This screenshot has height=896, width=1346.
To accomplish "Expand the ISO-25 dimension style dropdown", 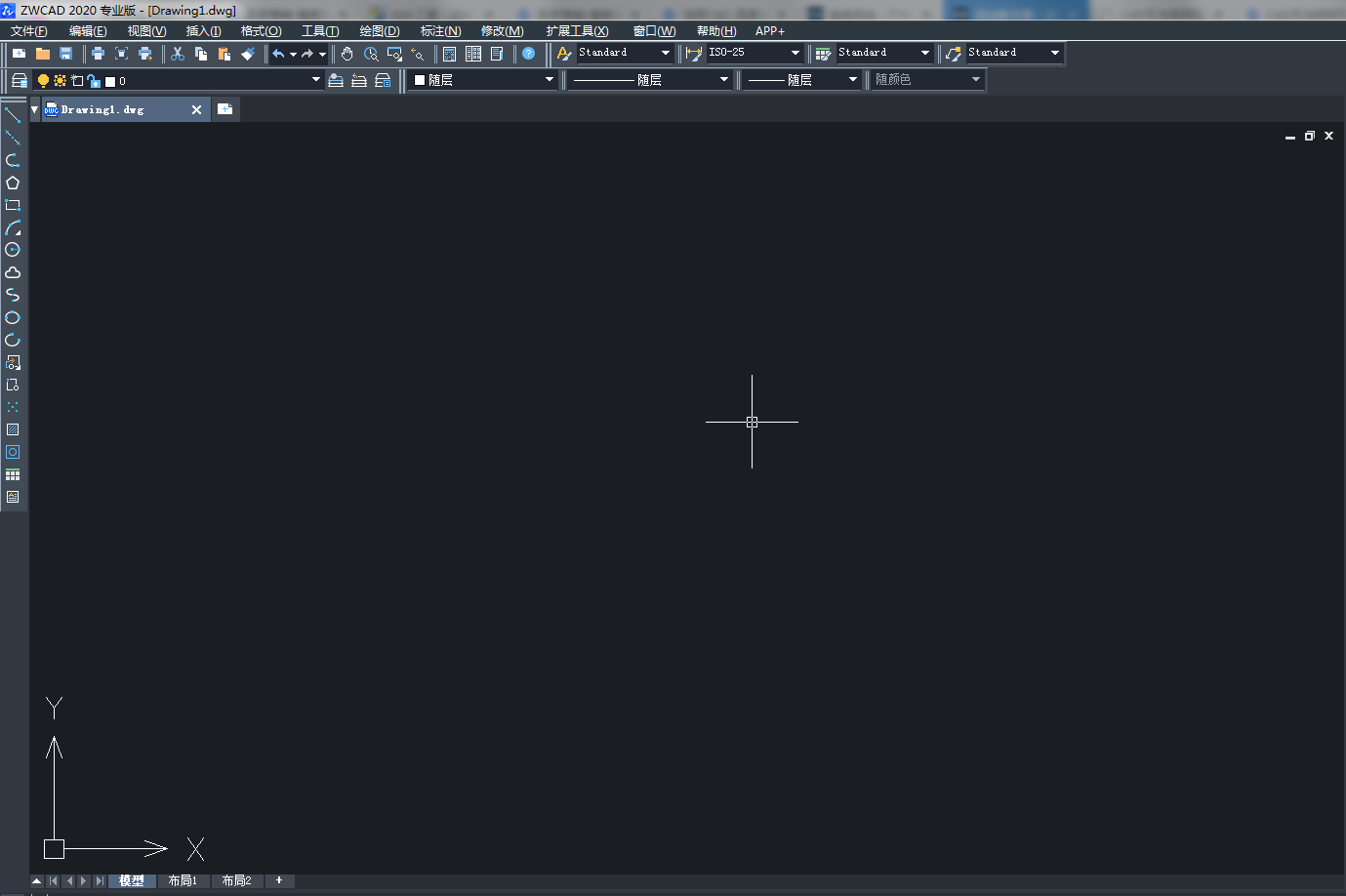I will [x=795, y=53].
